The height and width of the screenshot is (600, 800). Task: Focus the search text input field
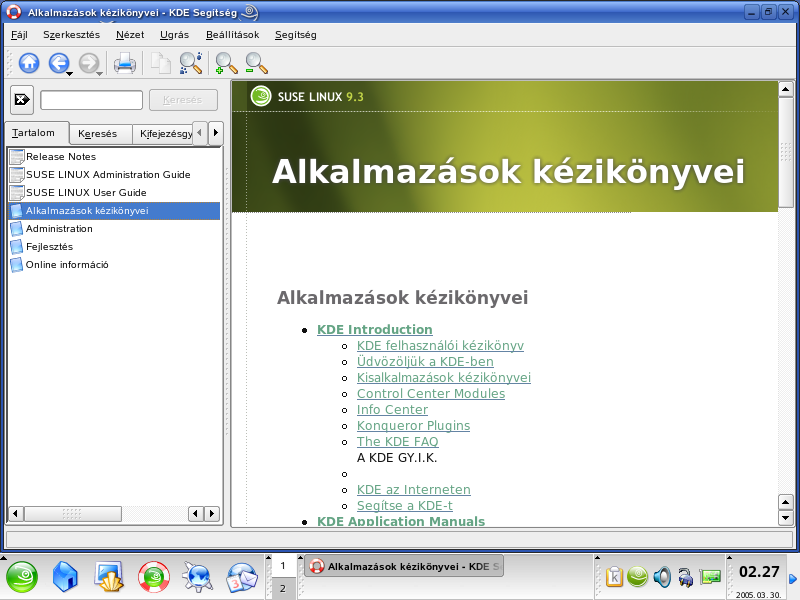(x=91, y=100)
